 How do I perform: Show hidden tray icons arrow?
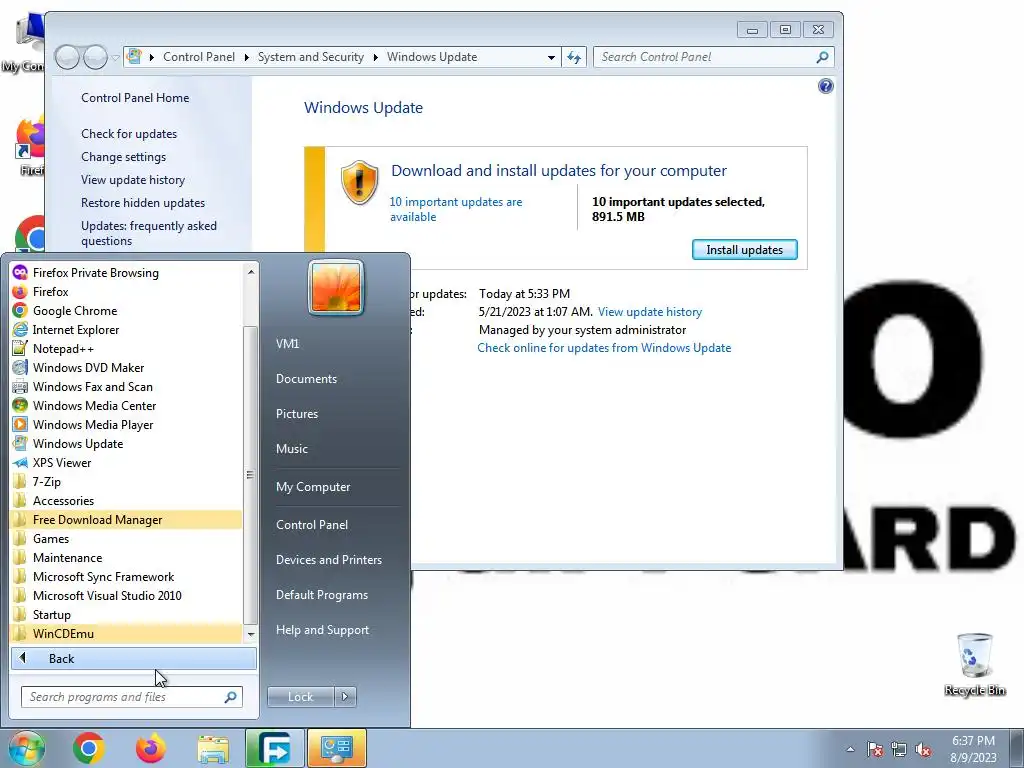click(850, 749)
